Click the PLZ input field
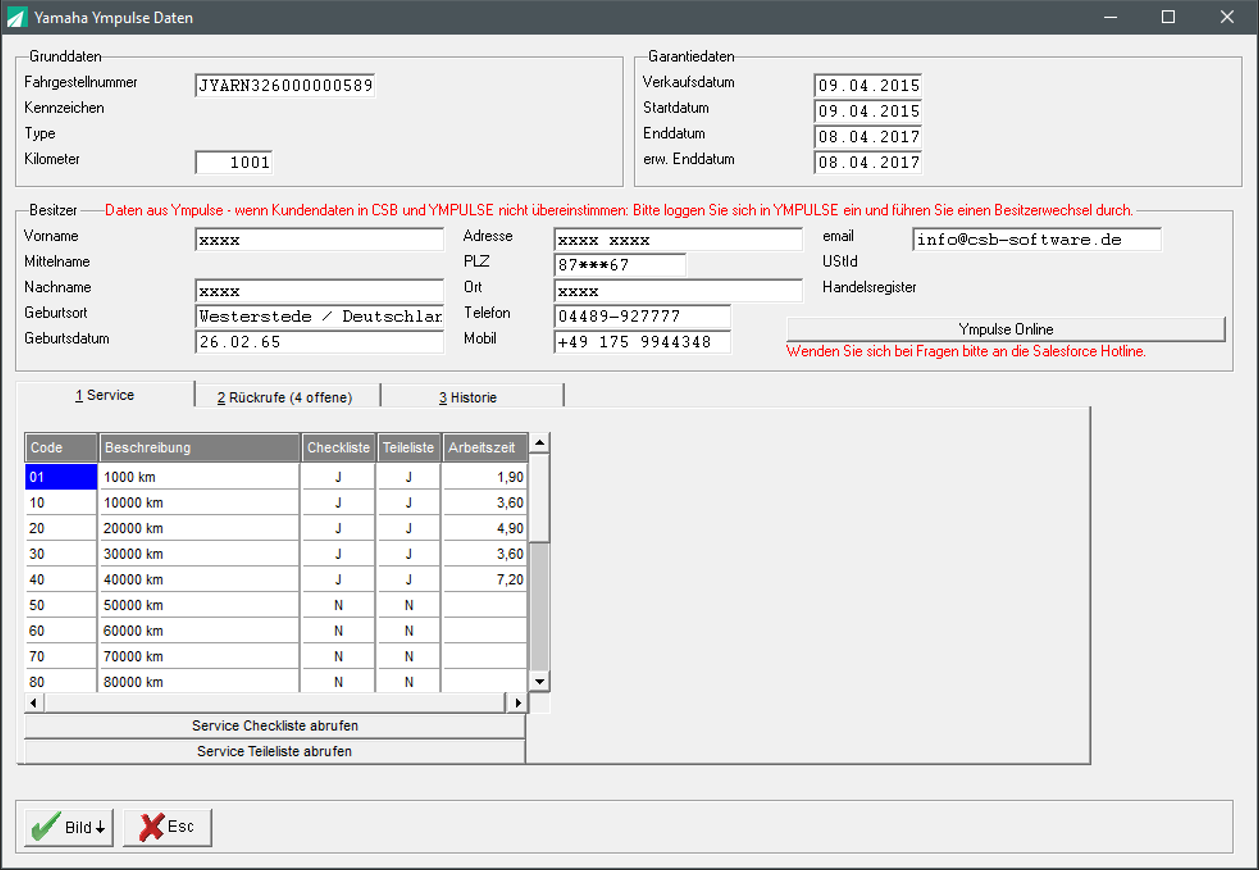Image resolution: width=1259 pixels, height=870 pixels. [620, 265]
